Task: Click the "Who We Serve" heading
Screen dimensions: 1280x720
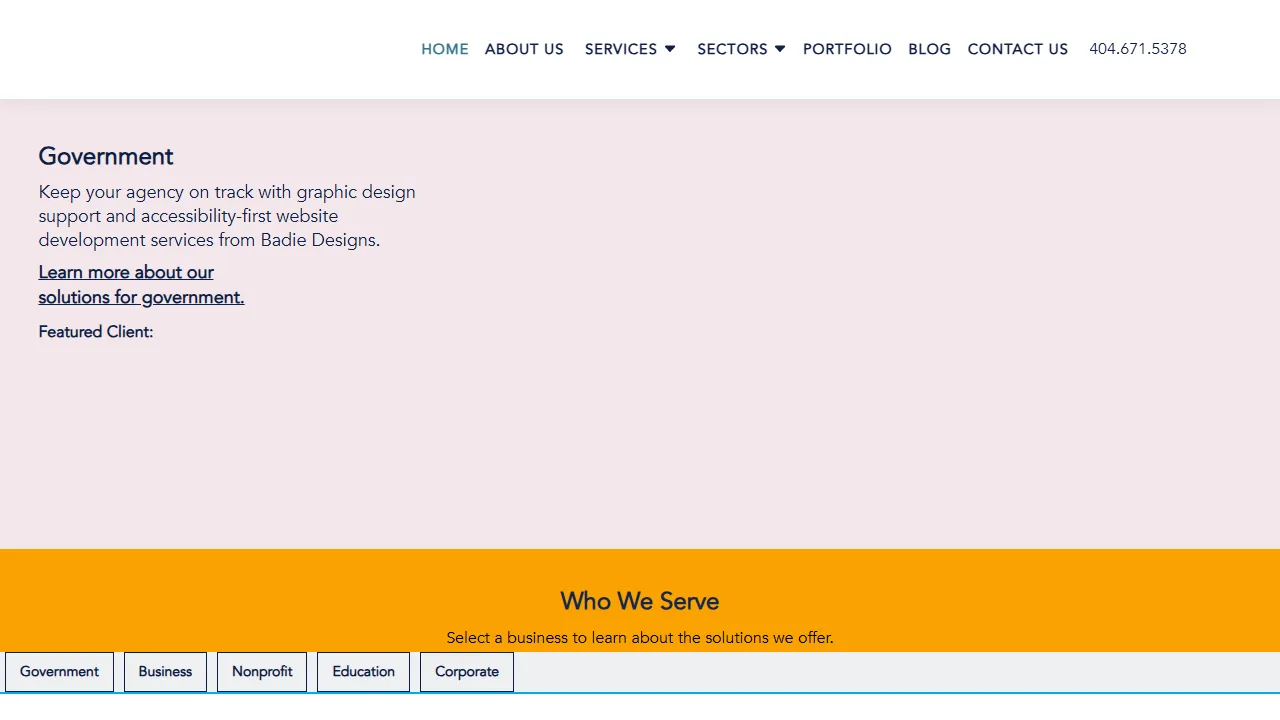Action: point(639,601)
